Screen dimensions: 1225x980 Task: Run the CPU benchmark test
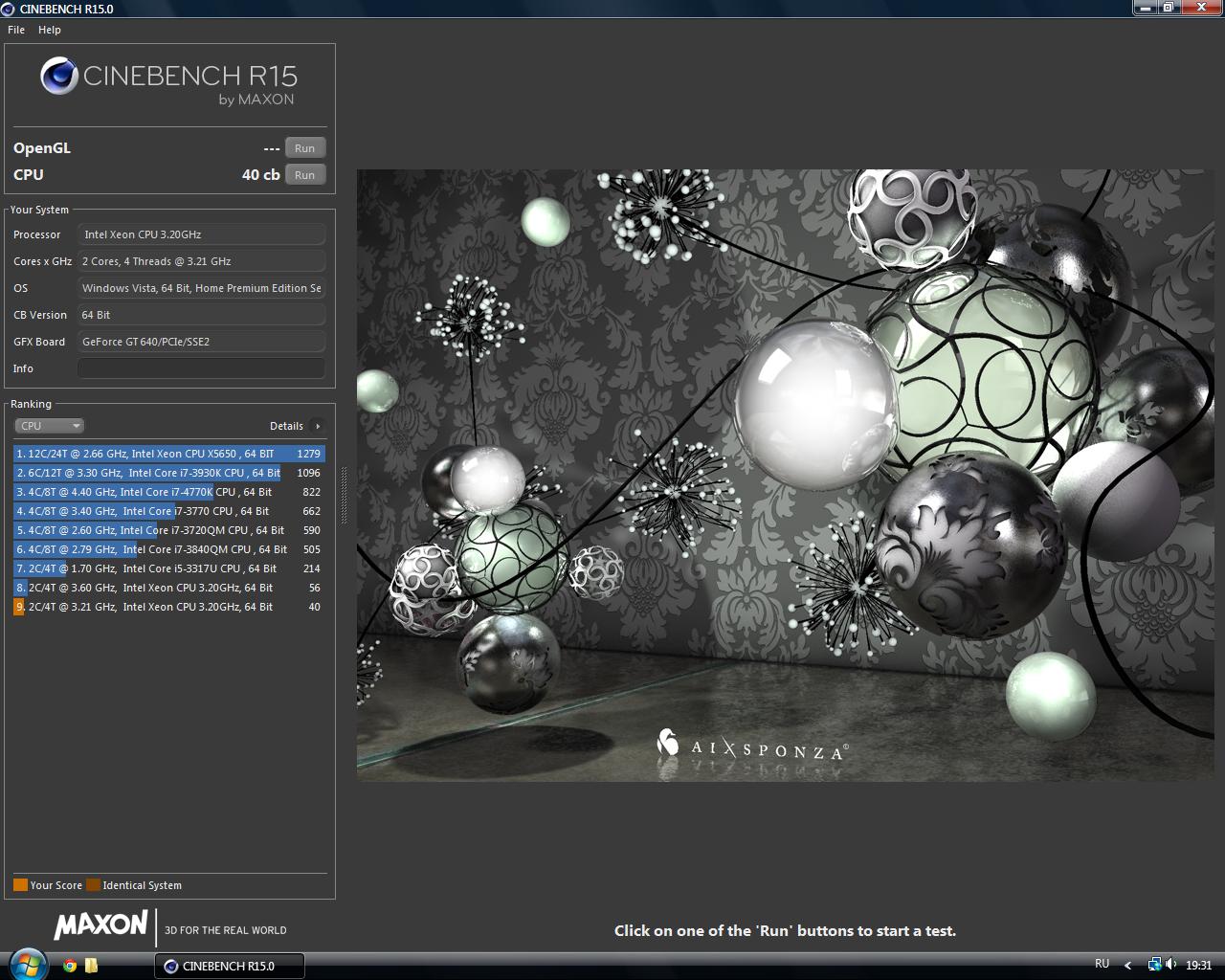[x=305, y=175]
